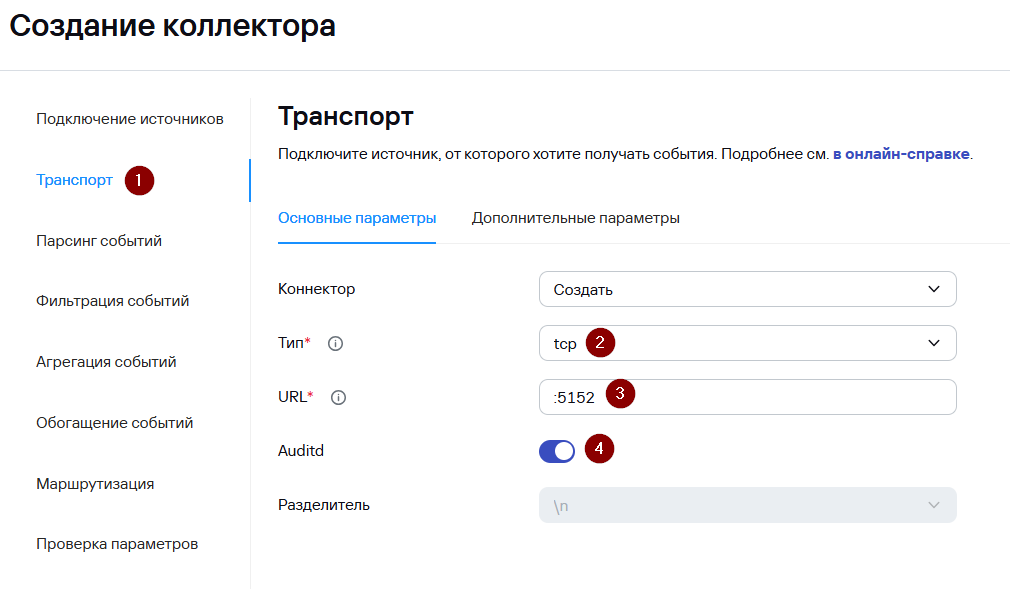Open the в онлайн-справке help link
Viewport: 1010px width, 589px height.
coord(900,155)
